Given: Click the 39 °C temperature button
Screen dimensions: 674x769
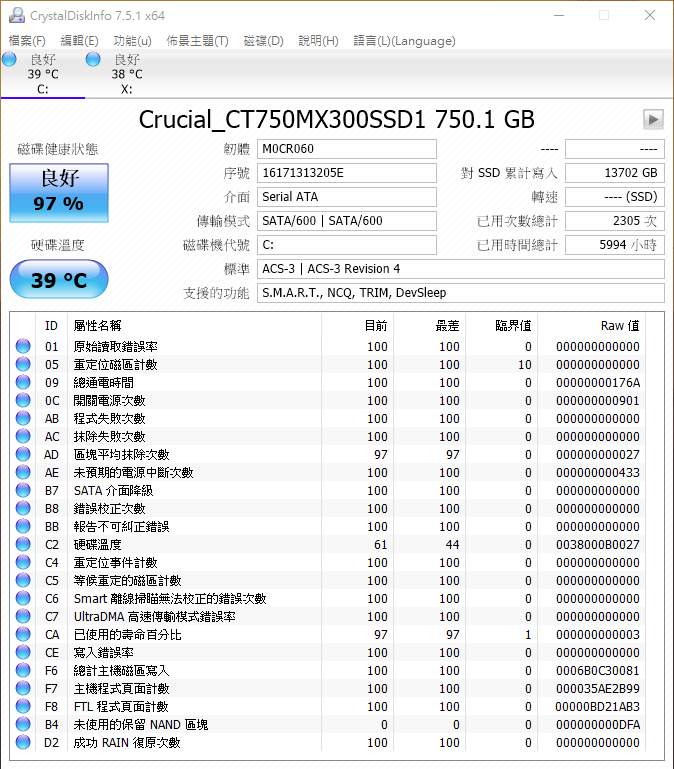Looking at the screenshot, I should click(x=59, y=280).
